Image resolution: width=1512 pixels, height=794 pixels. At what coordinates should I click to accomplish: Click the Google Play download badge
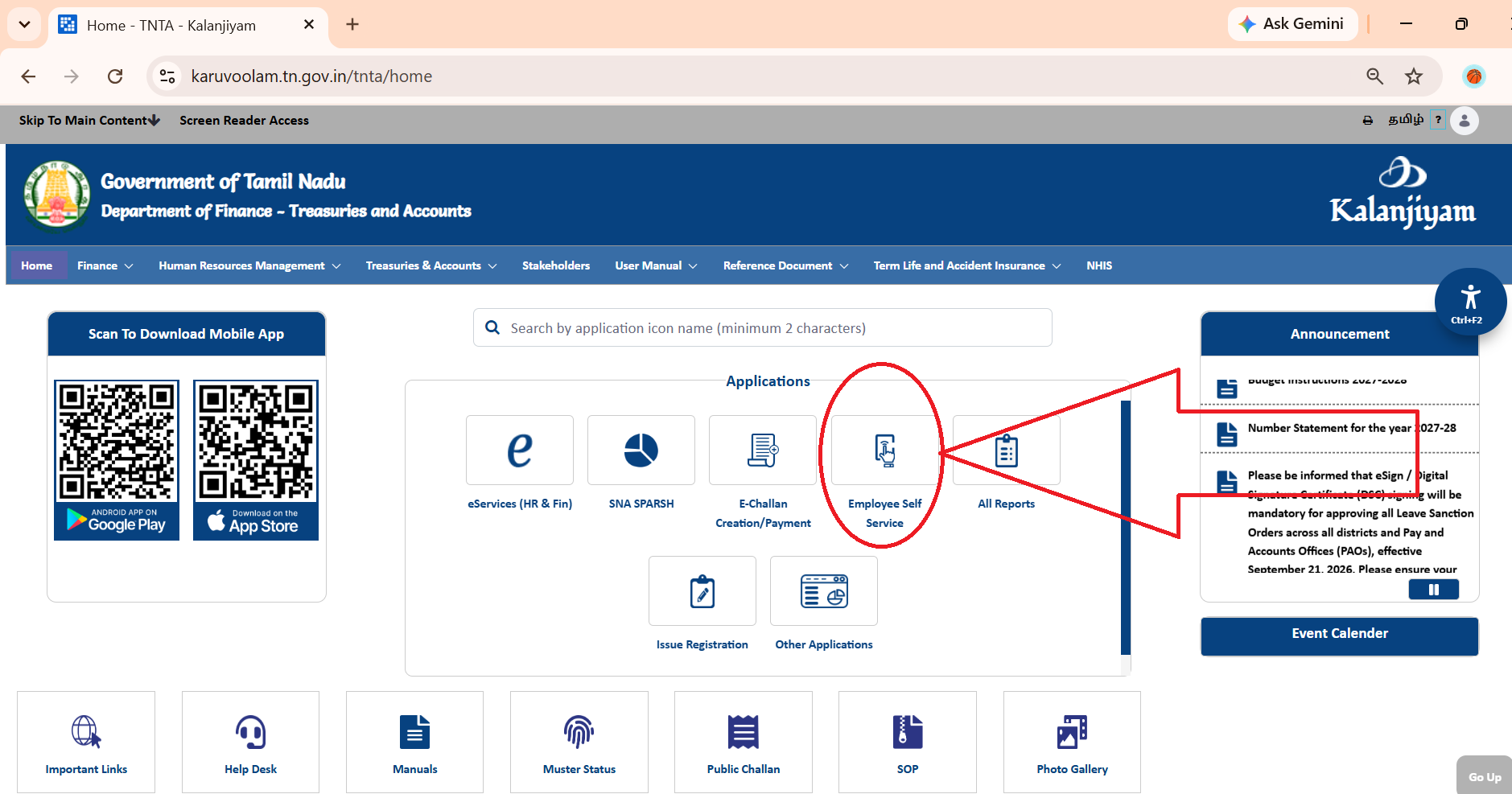117,520
